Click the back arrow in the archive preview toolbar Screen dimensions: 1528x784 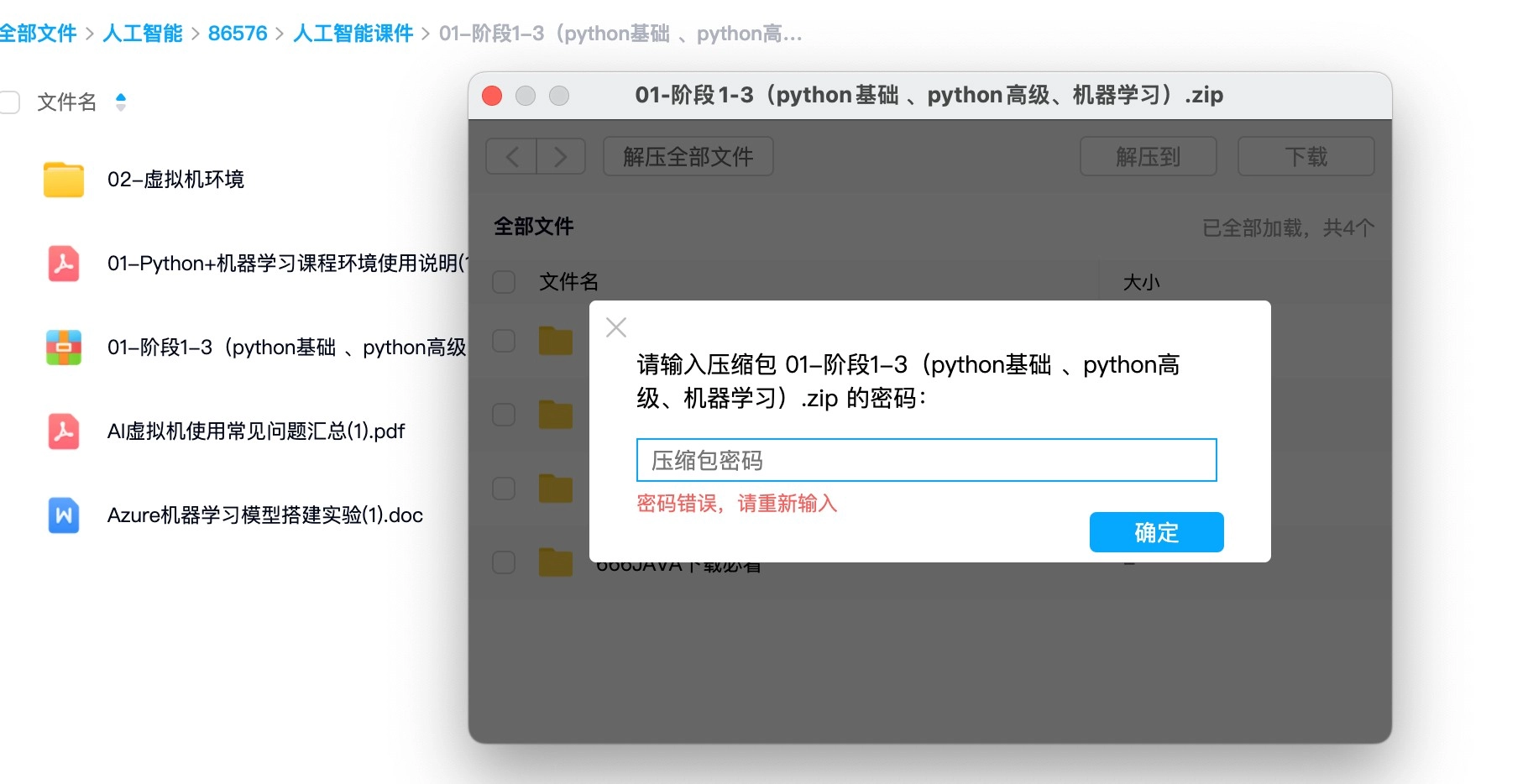point(510,156)
